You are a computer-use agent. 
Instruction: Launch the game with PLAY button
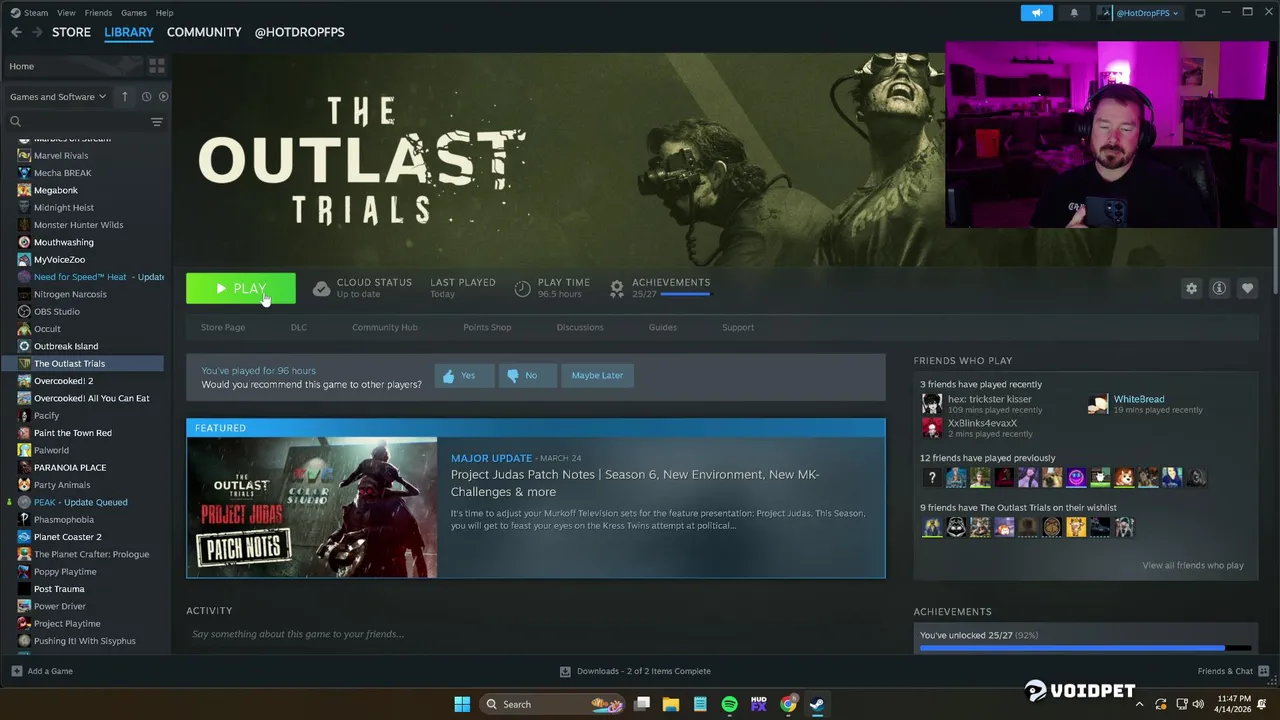pyautogui.click(x=241, y=288)
